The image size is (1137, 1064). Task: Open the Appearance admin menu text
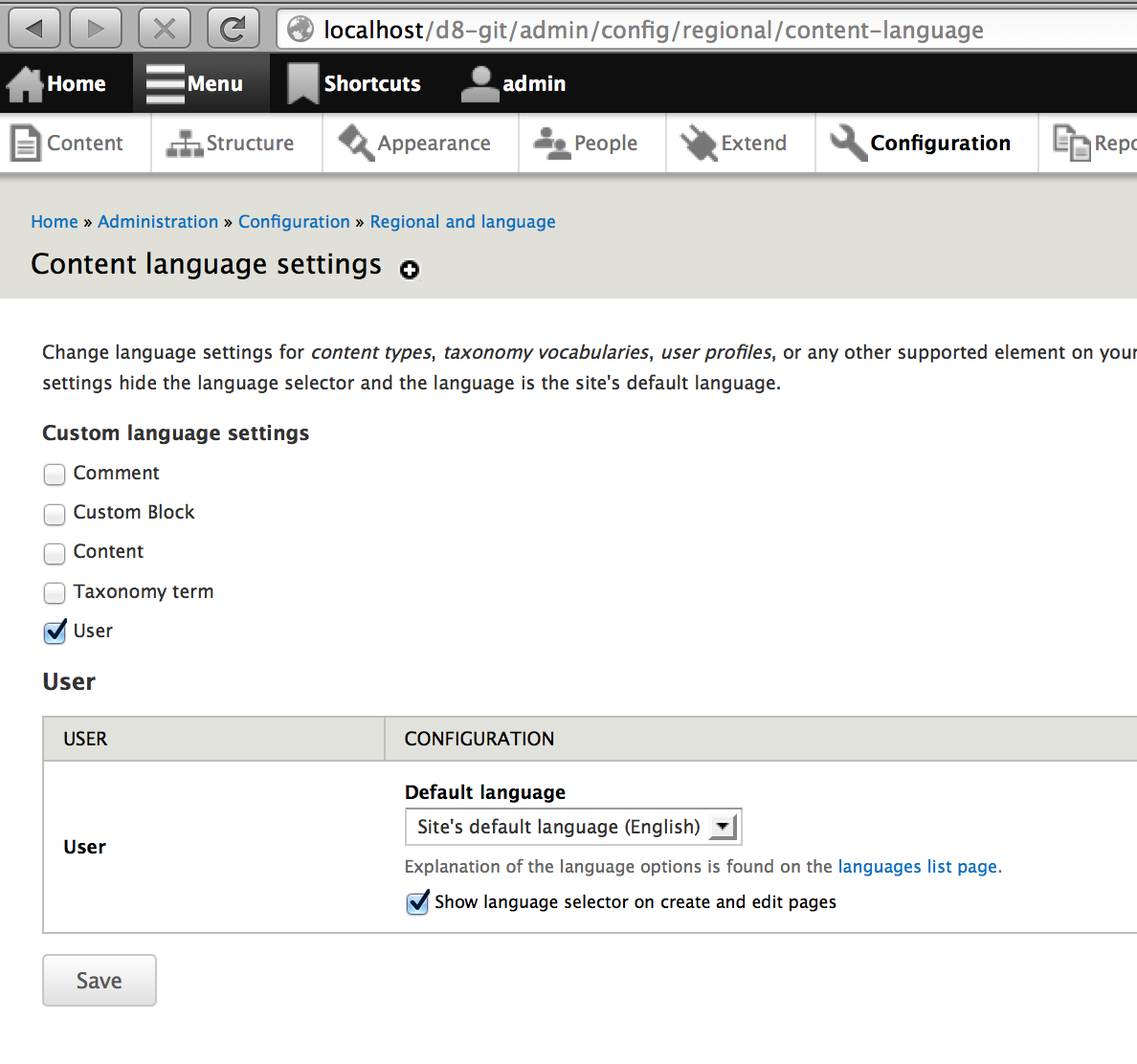[x=434, y=144]
